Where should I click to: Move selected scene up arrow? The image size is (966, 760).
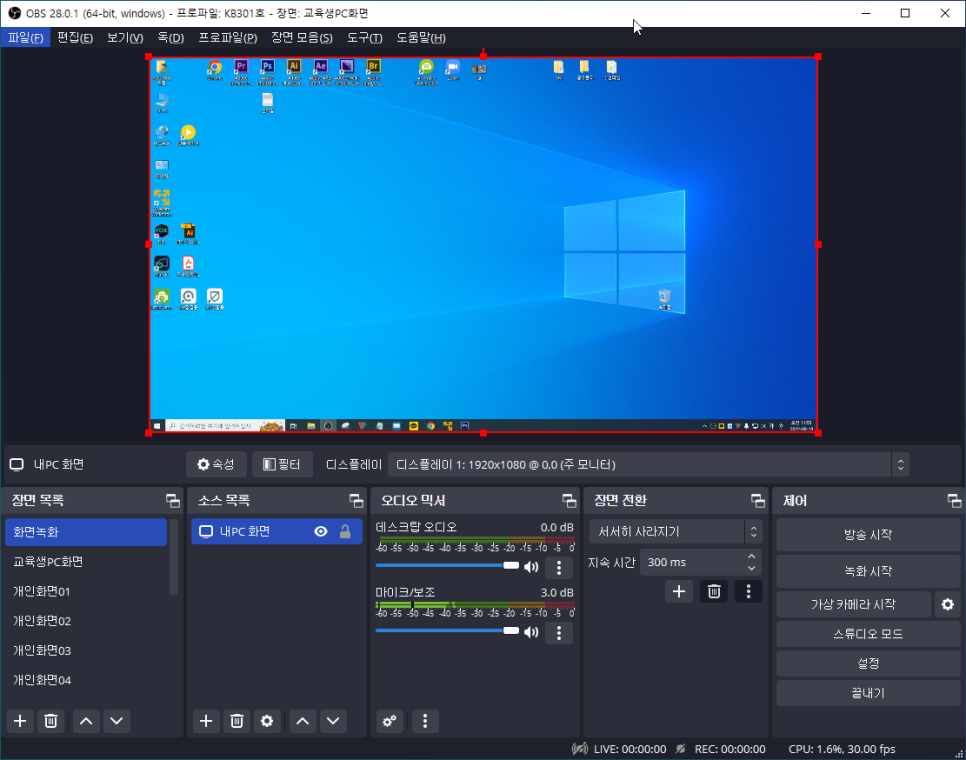point(86,721)
